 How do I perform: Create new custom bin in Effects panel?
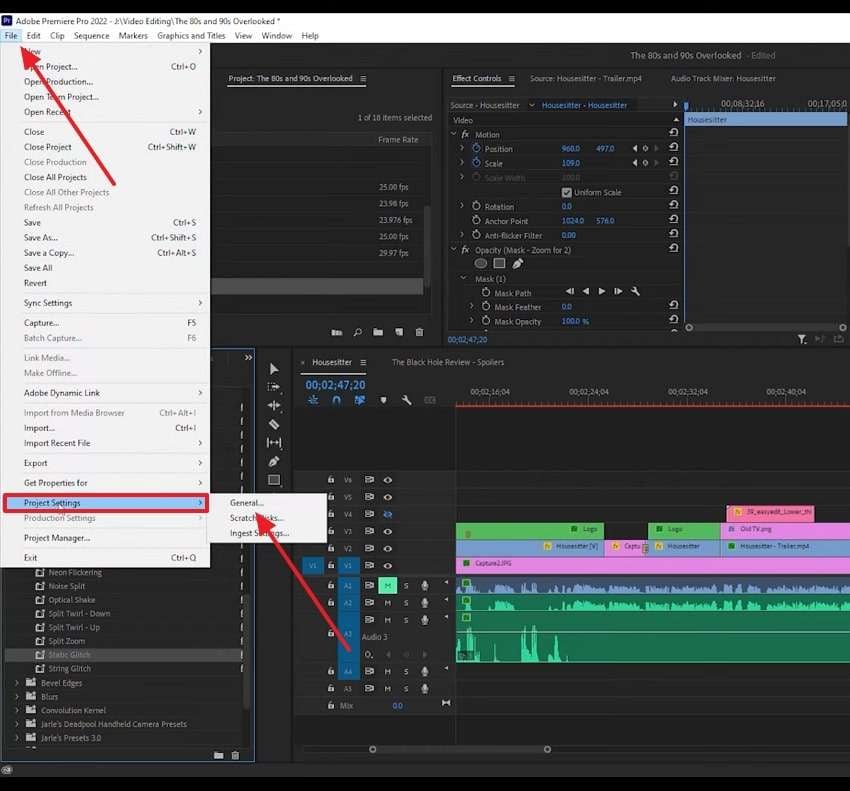coord(218,755)
